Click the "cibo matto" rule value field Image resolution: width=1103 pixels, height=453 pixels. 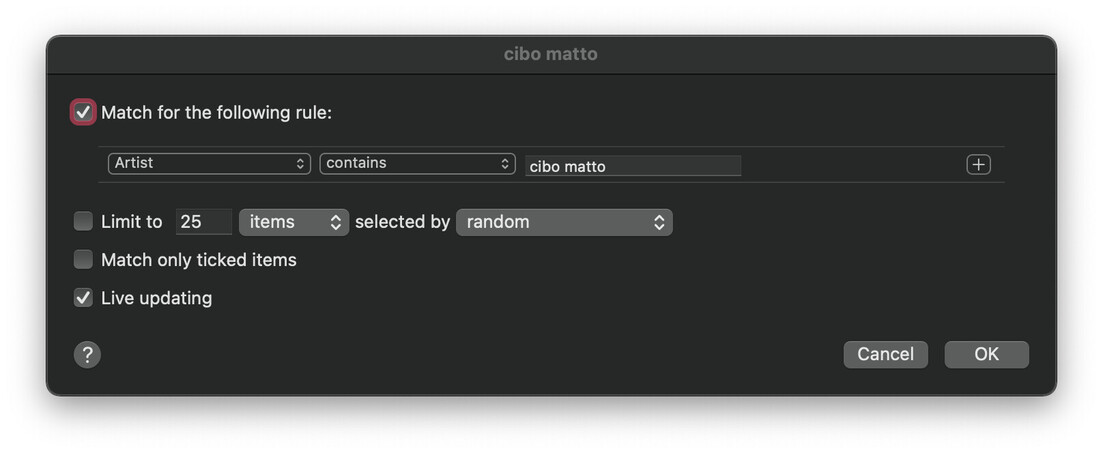click(x=633, y=166)
